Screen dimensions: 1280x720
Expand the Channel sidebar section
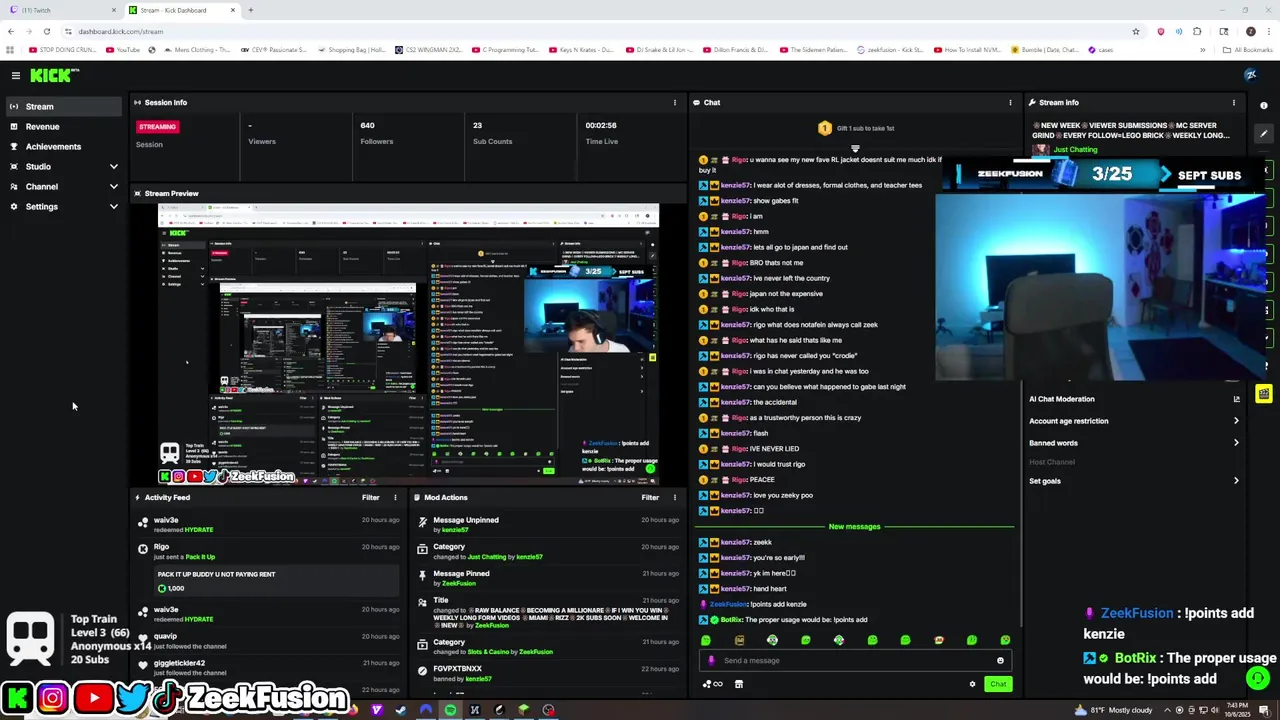coord(64,186)
